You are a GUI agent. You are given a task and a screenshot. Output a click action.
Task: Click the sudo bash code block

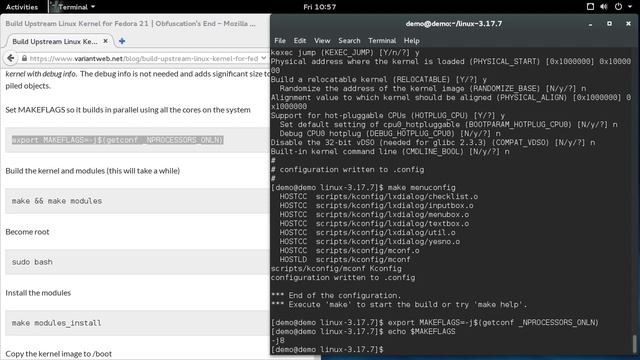pos(137,262)
